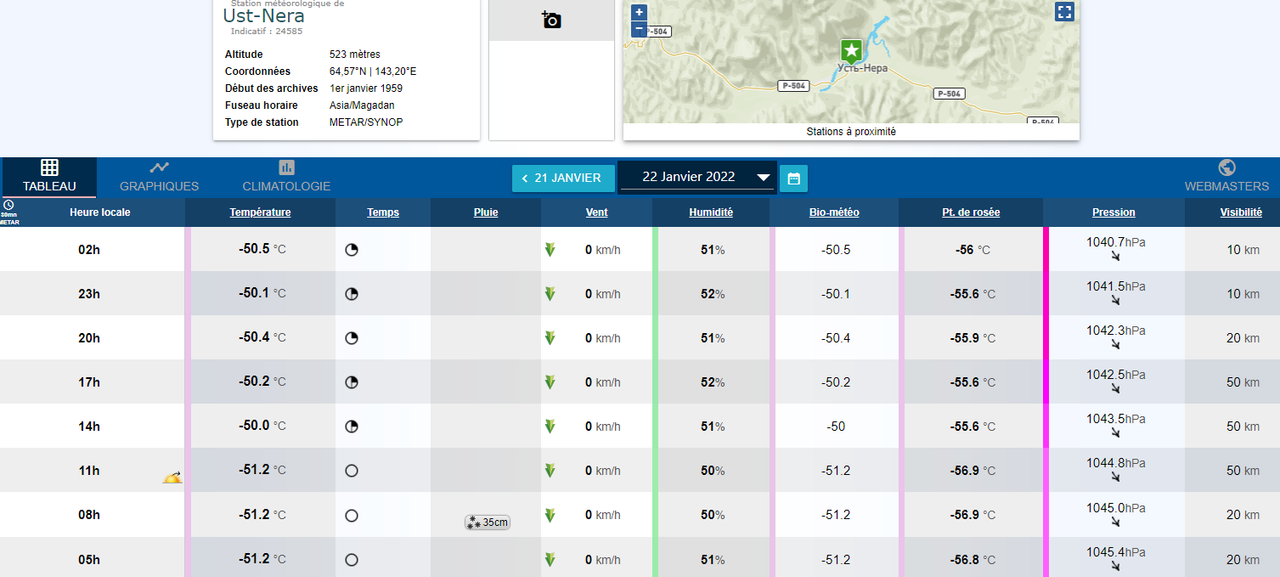Viewport: 1280px width, 577px height.
Task: Click the add photo camera icon
Action: point(551,20)
